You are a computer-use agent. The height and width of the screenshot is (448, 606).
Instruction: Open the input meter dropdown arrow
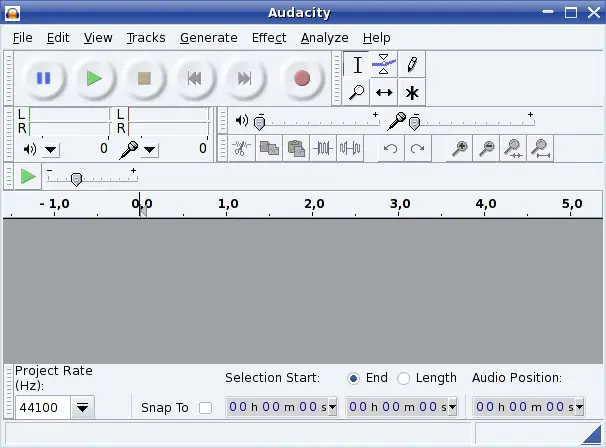point(150,149)
